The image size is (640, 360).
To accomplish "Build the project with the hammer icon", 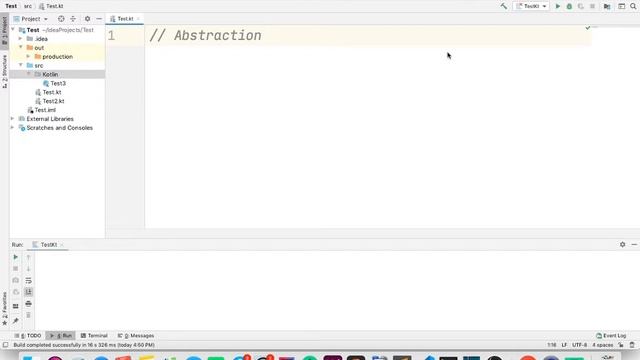I will pos(504,6).
